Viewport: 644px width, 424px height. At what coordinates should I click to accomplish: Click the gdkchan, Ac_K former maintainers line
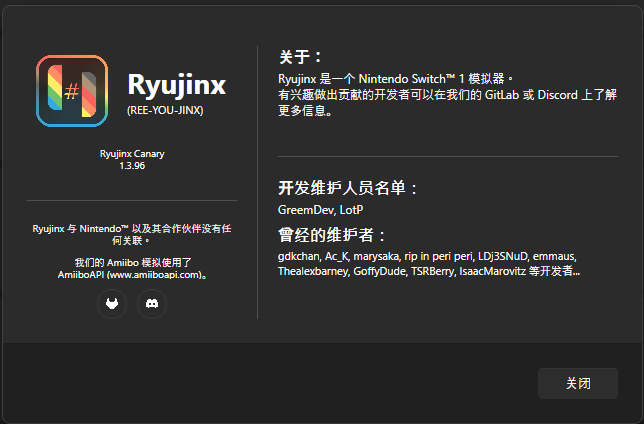point(427,256)
